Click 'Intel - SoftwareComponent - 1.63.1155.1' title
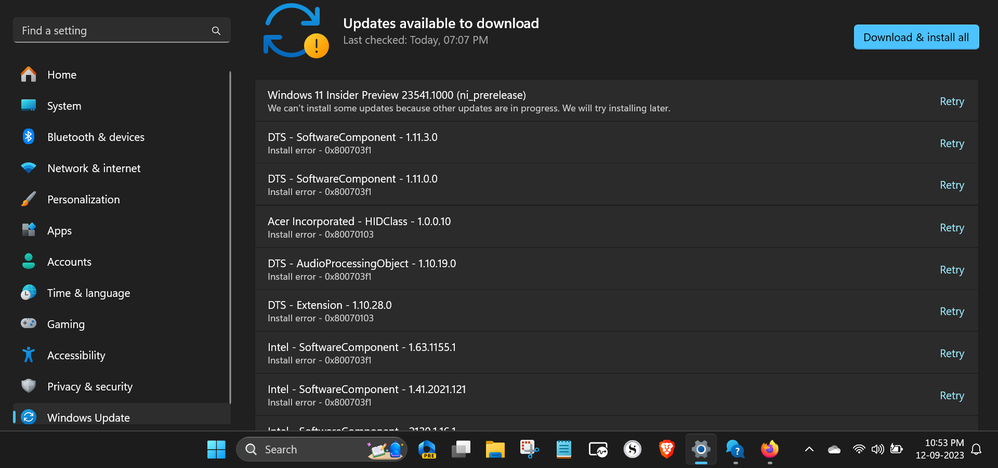The height and width of the screenshot is (468, 998). click(x=362, y=347)
